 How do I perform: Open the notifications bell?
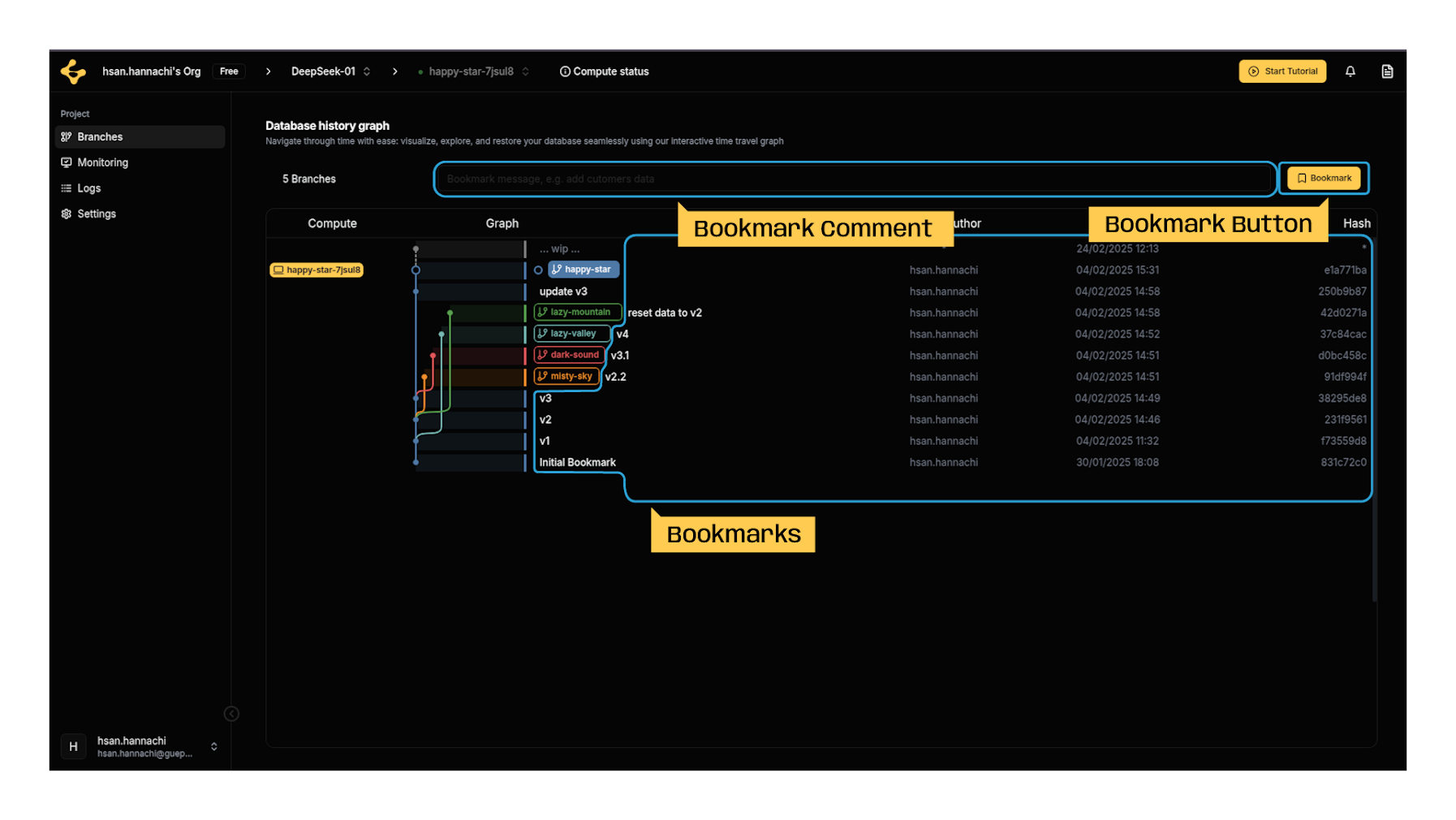pyautogui.click(x=1350, y=71)
